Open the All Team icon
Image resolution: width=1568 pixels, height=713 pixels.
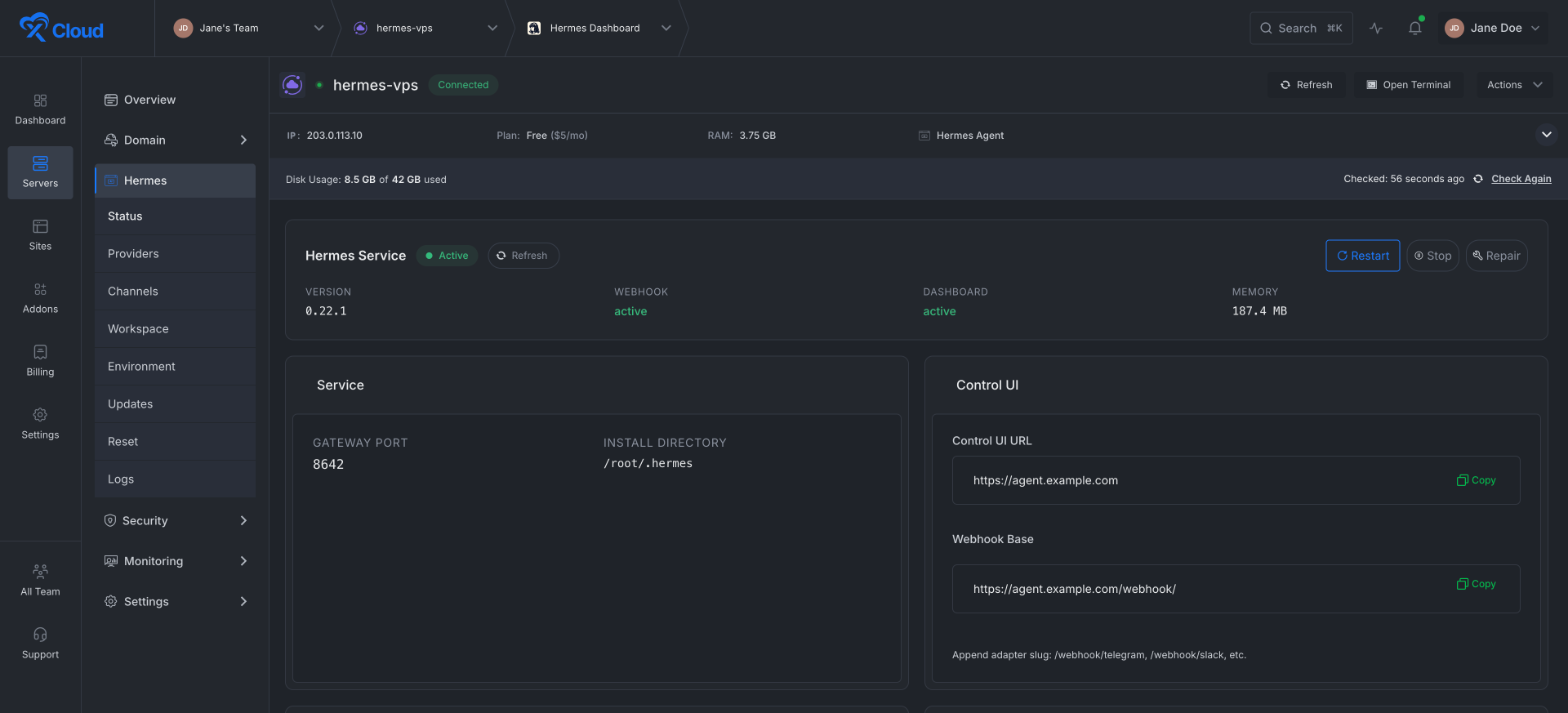(x=40, y=572)
